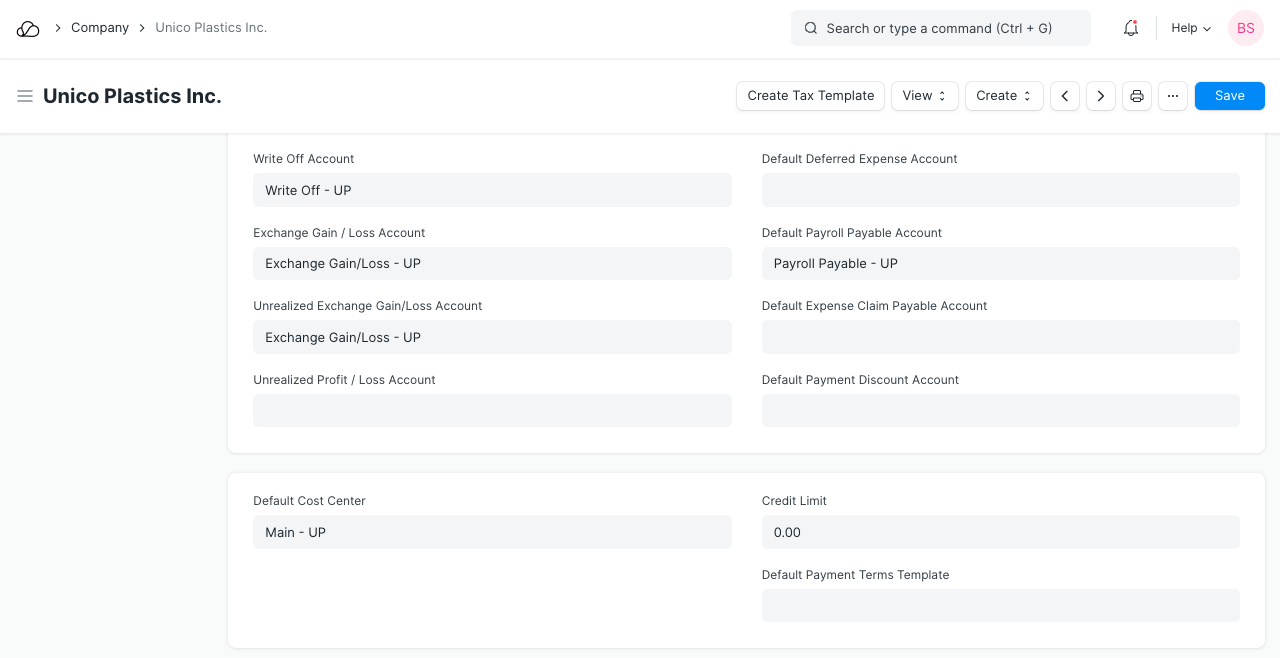Go to next company record

(x=1101, y=96)
